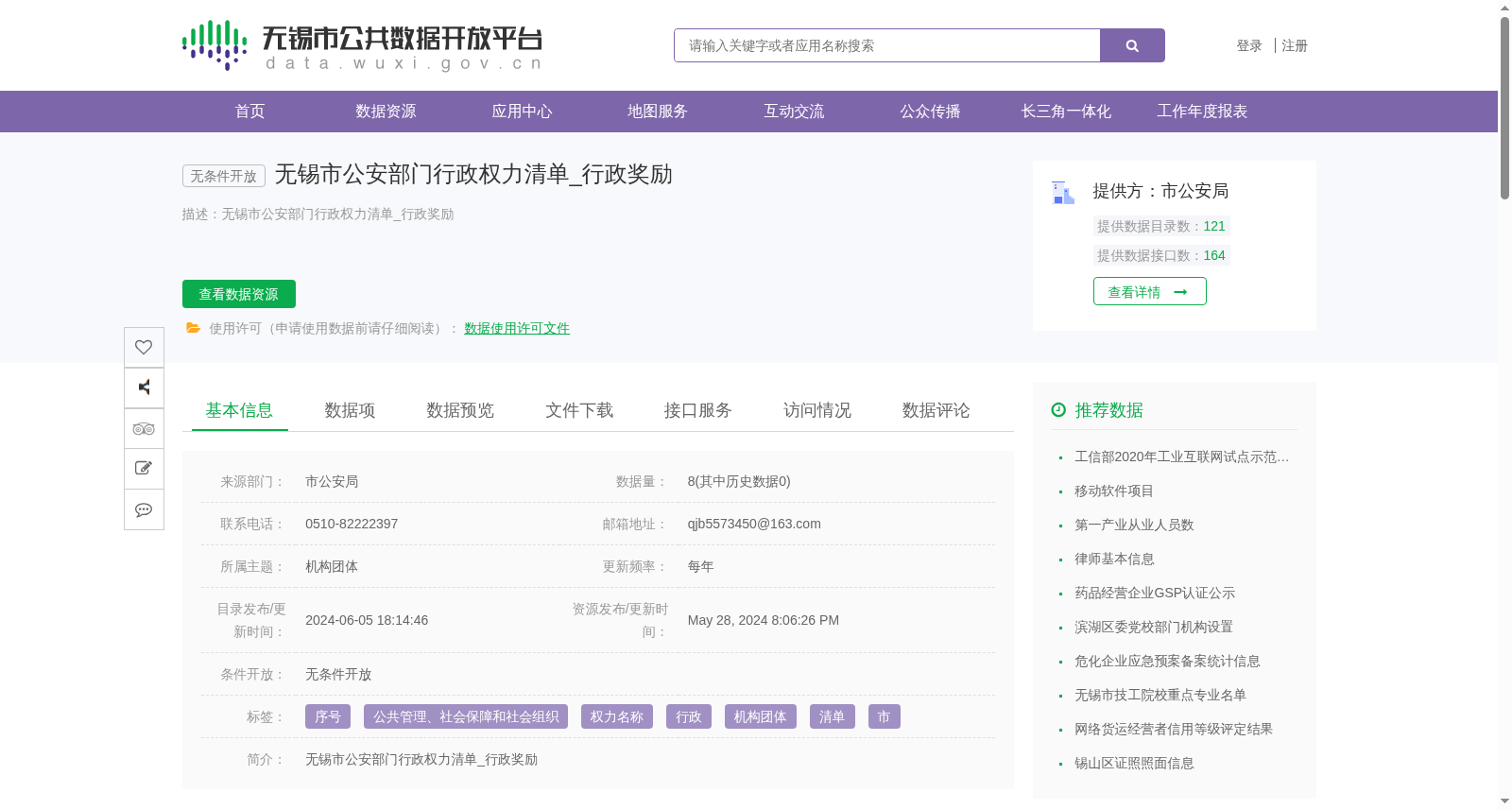1512x810 pixels.
Task: Open the 应用中心 menu item
Action: [522, 112]
